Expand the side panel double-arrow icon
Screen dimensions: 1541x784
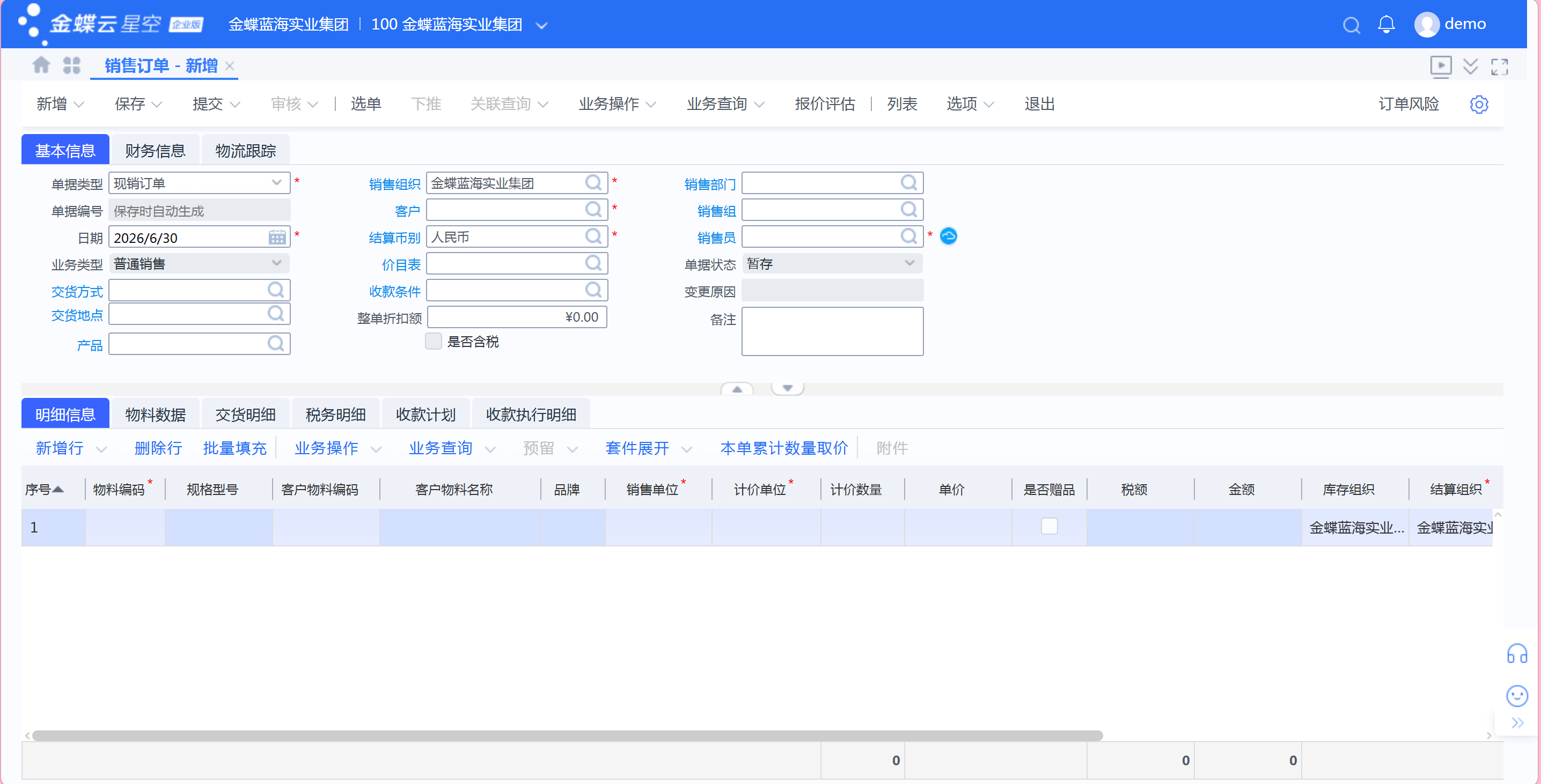1517,723
